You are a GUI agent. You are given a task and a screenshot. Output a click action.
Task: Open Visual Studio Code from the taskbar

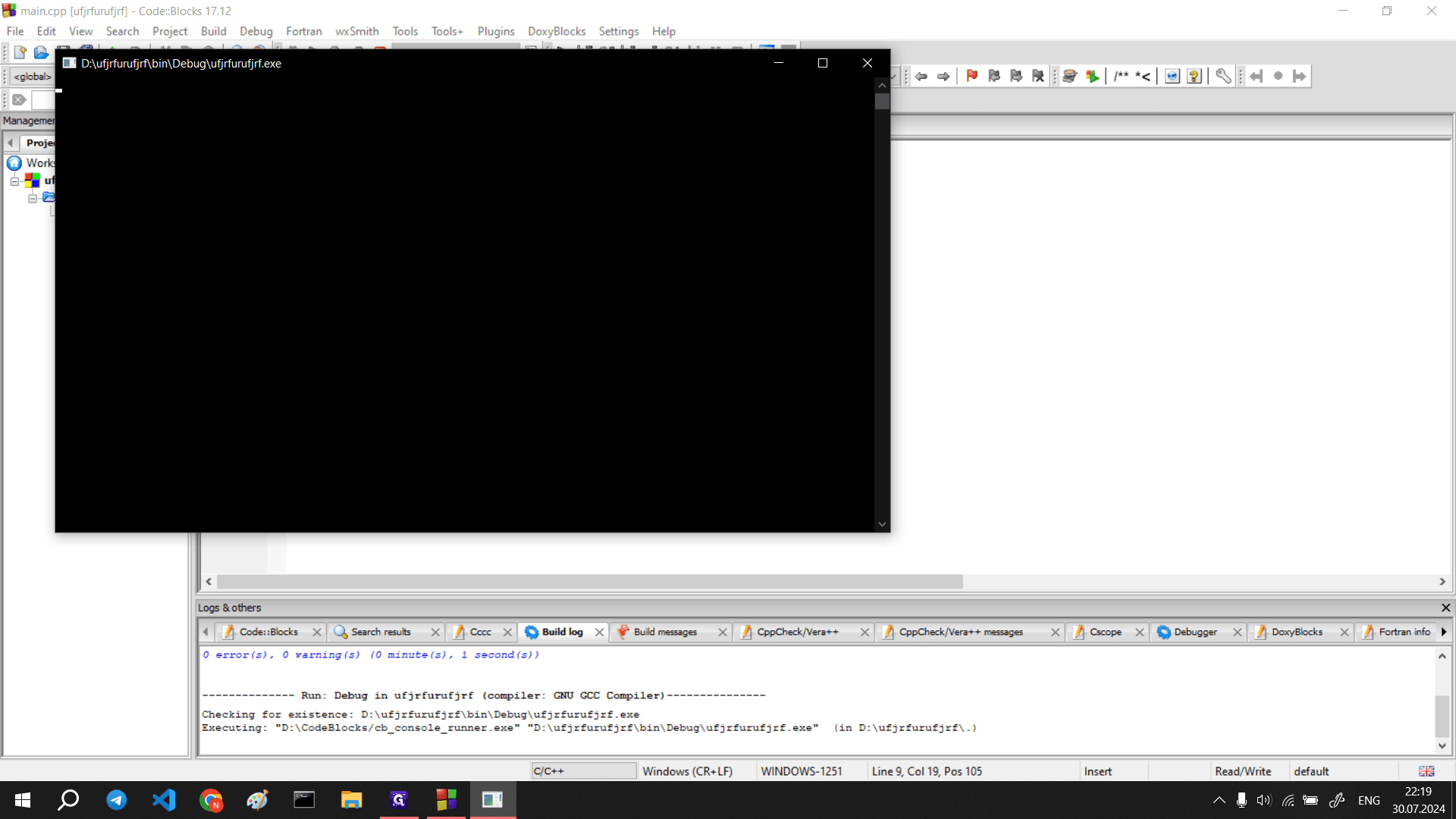pos(164,800)
